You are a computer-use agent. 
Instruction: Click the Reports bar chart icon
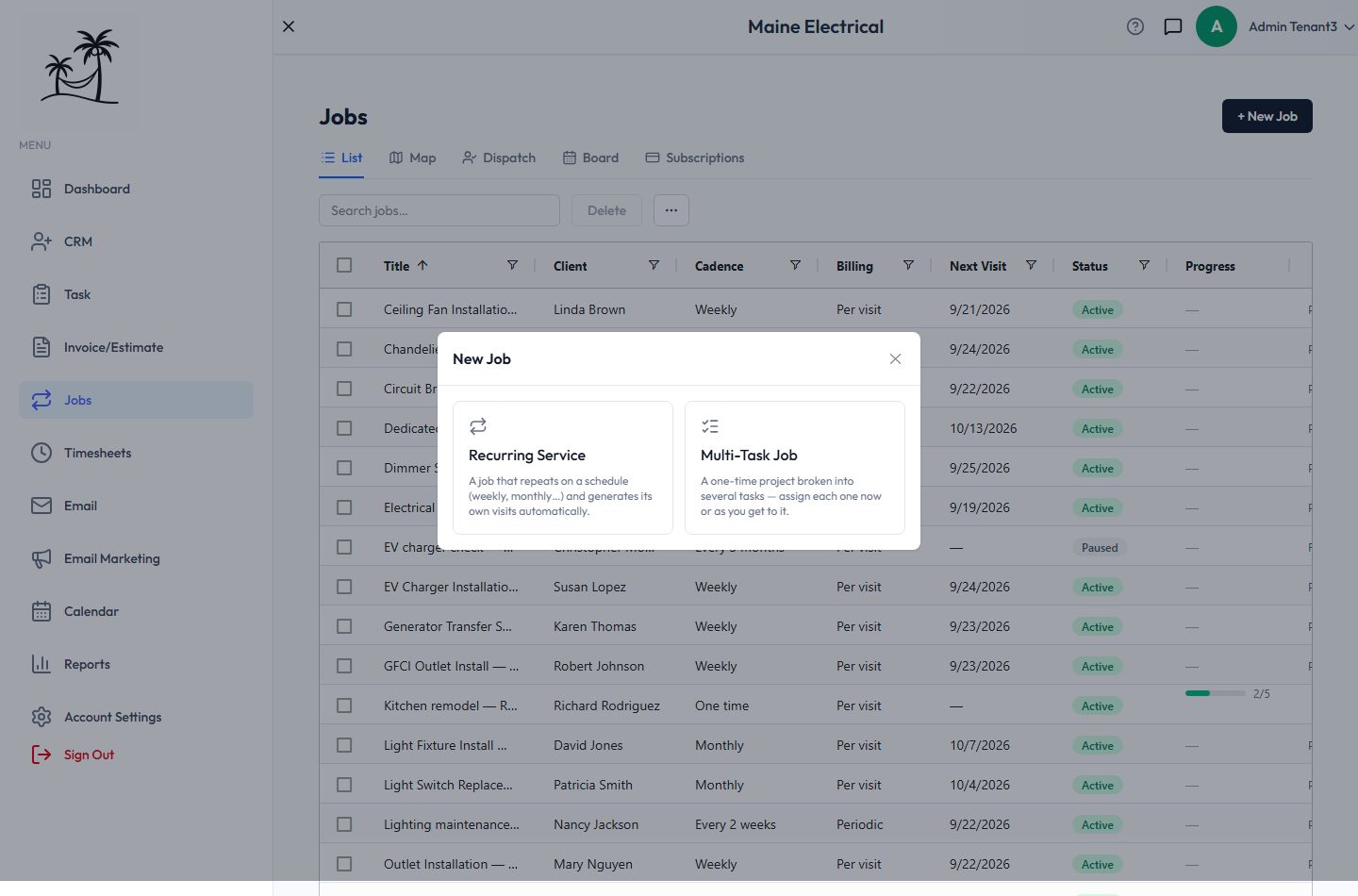pos(41,664)
